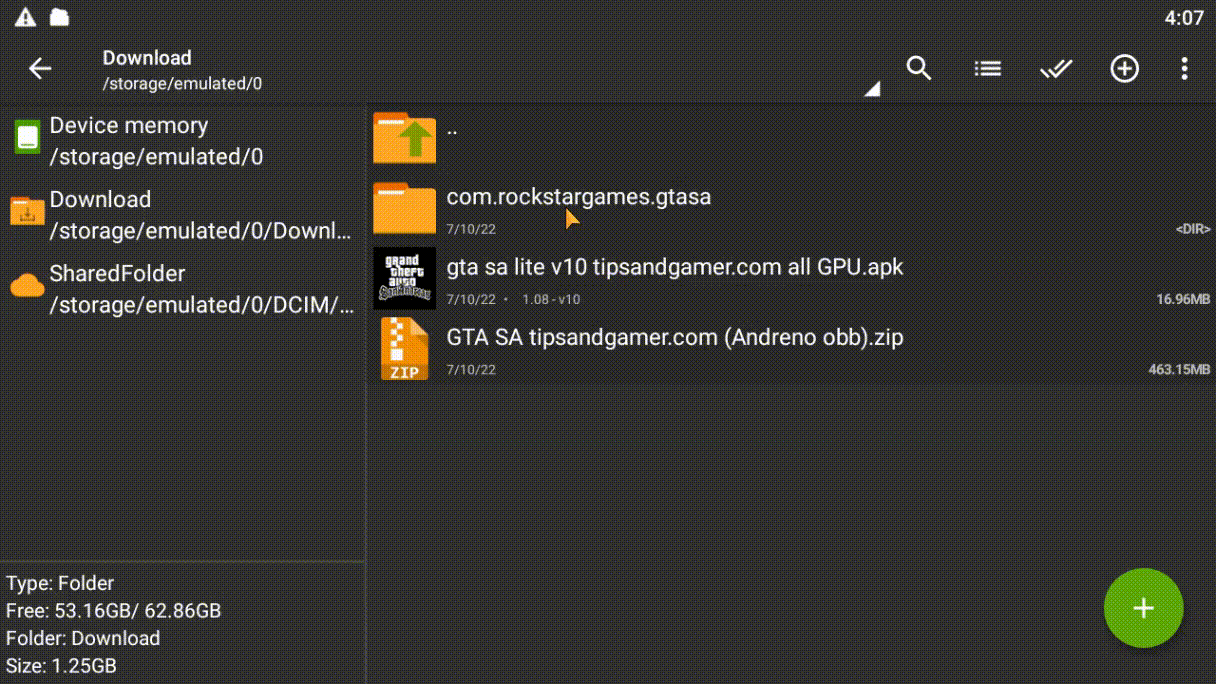Tap the circled plus toolbar icon
Viewport: 1216px width, 684px height.
point(1125,68)
